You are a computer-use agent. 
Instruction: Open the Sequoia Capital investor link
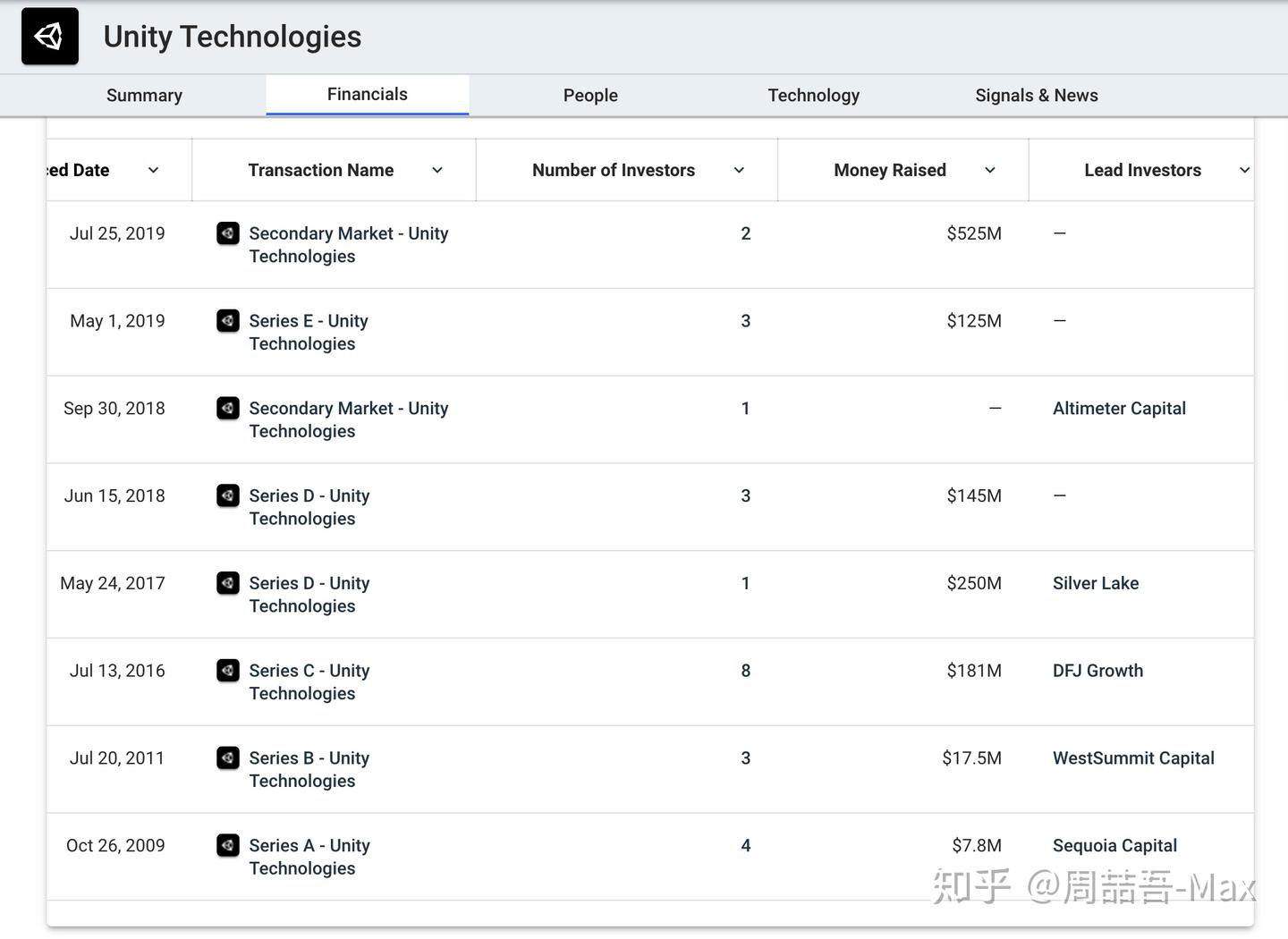click(1114, 846)
